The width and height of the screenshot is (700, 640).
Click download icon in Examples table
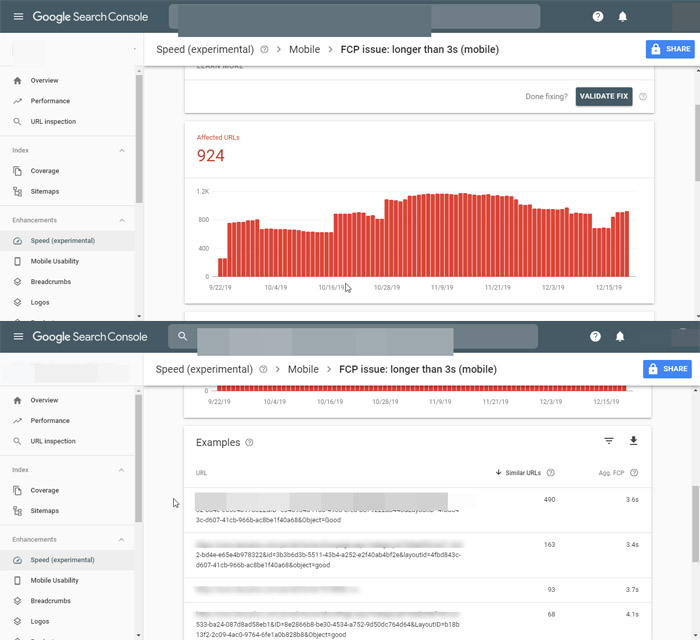point(633,441)
